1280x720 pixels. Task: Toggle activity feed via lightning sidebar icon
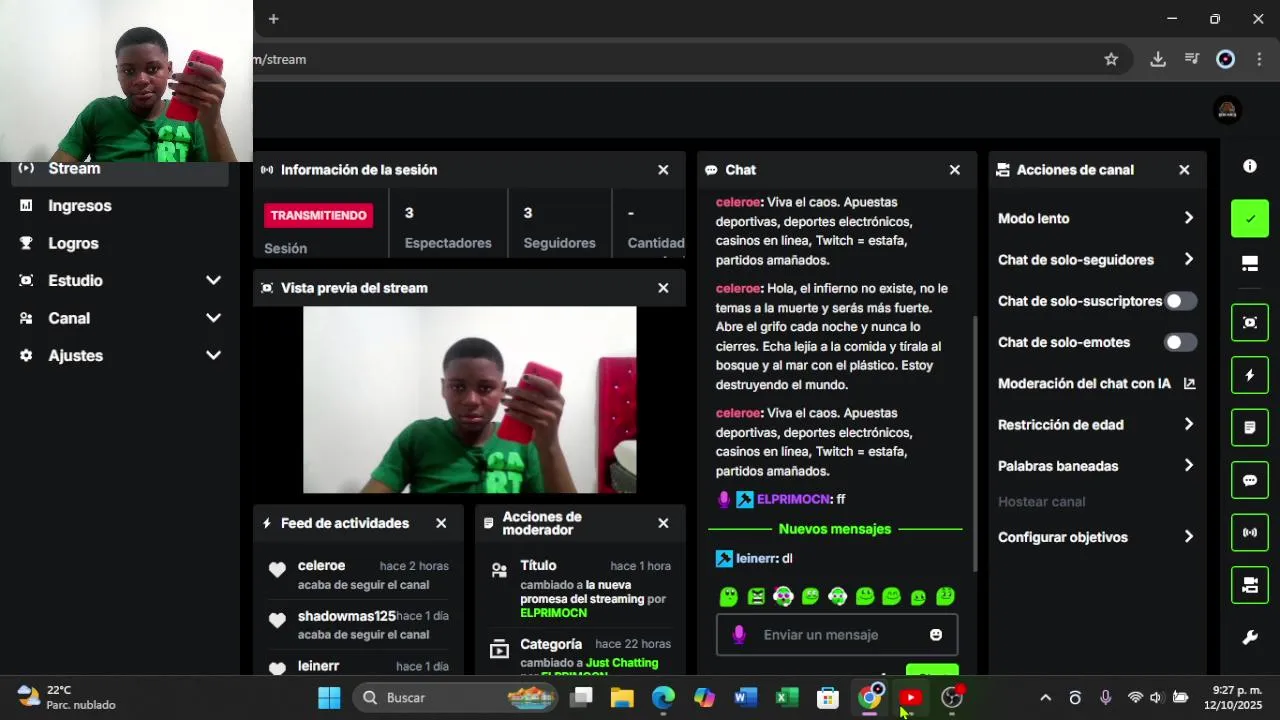pos(1250,375)
